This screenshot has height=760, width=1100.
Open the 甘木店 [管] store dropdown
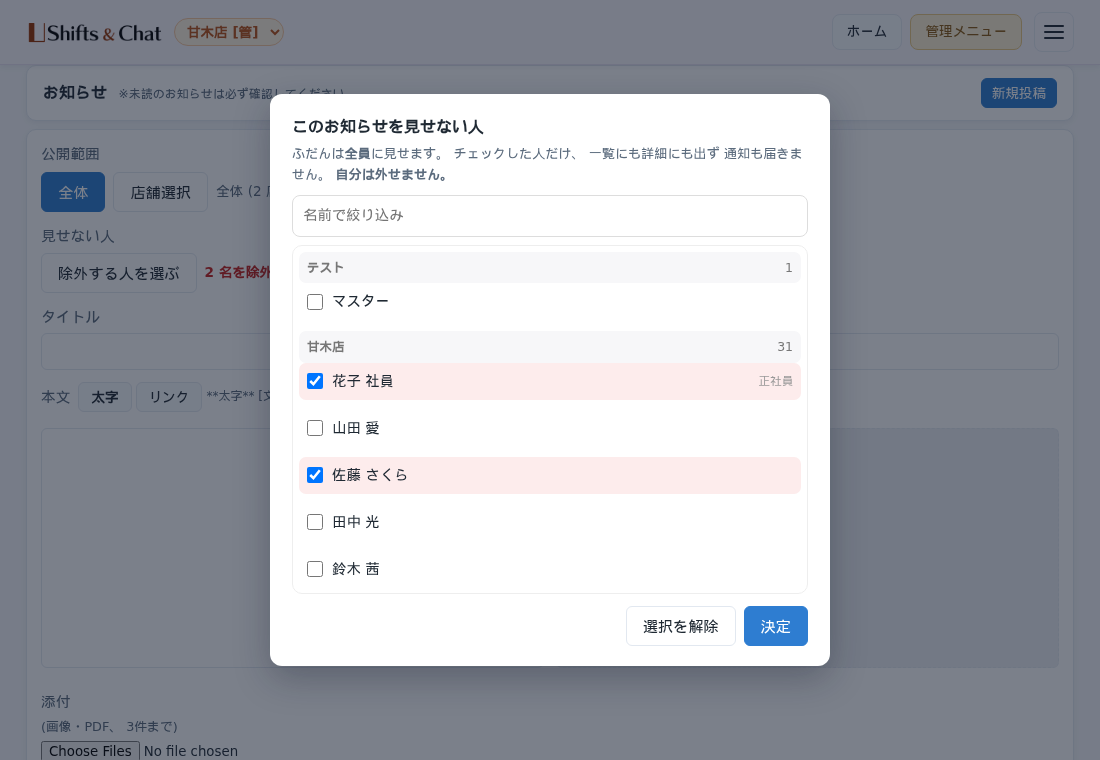click(229, 32)
